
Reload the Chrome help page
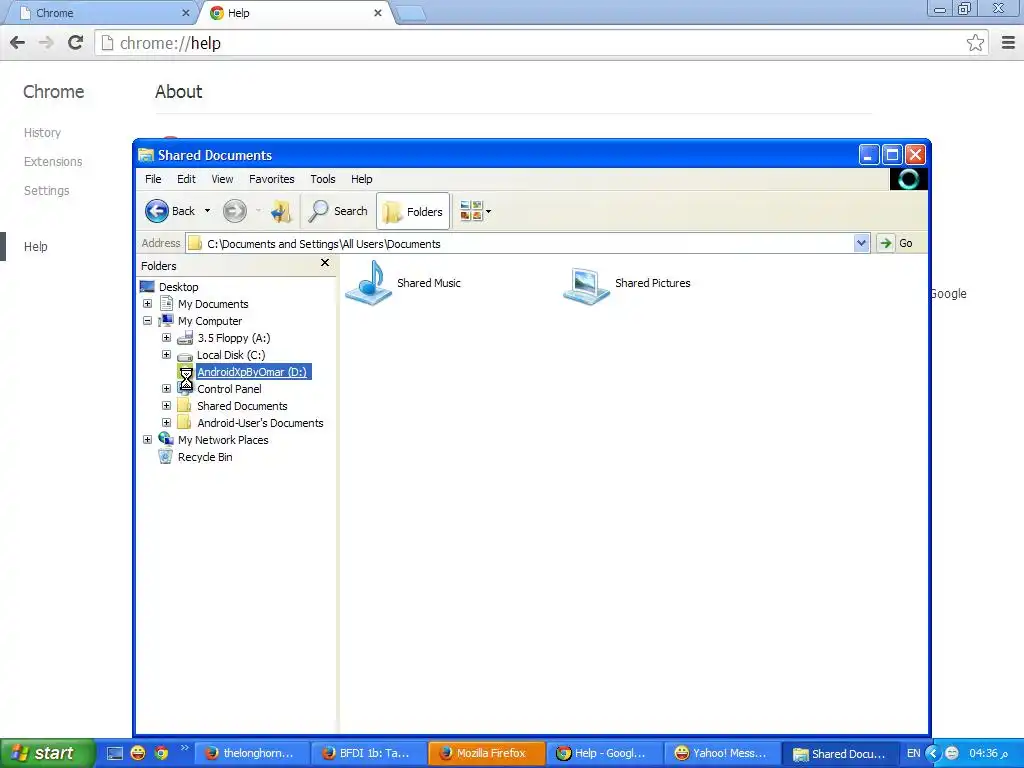[x=76, y=43]
